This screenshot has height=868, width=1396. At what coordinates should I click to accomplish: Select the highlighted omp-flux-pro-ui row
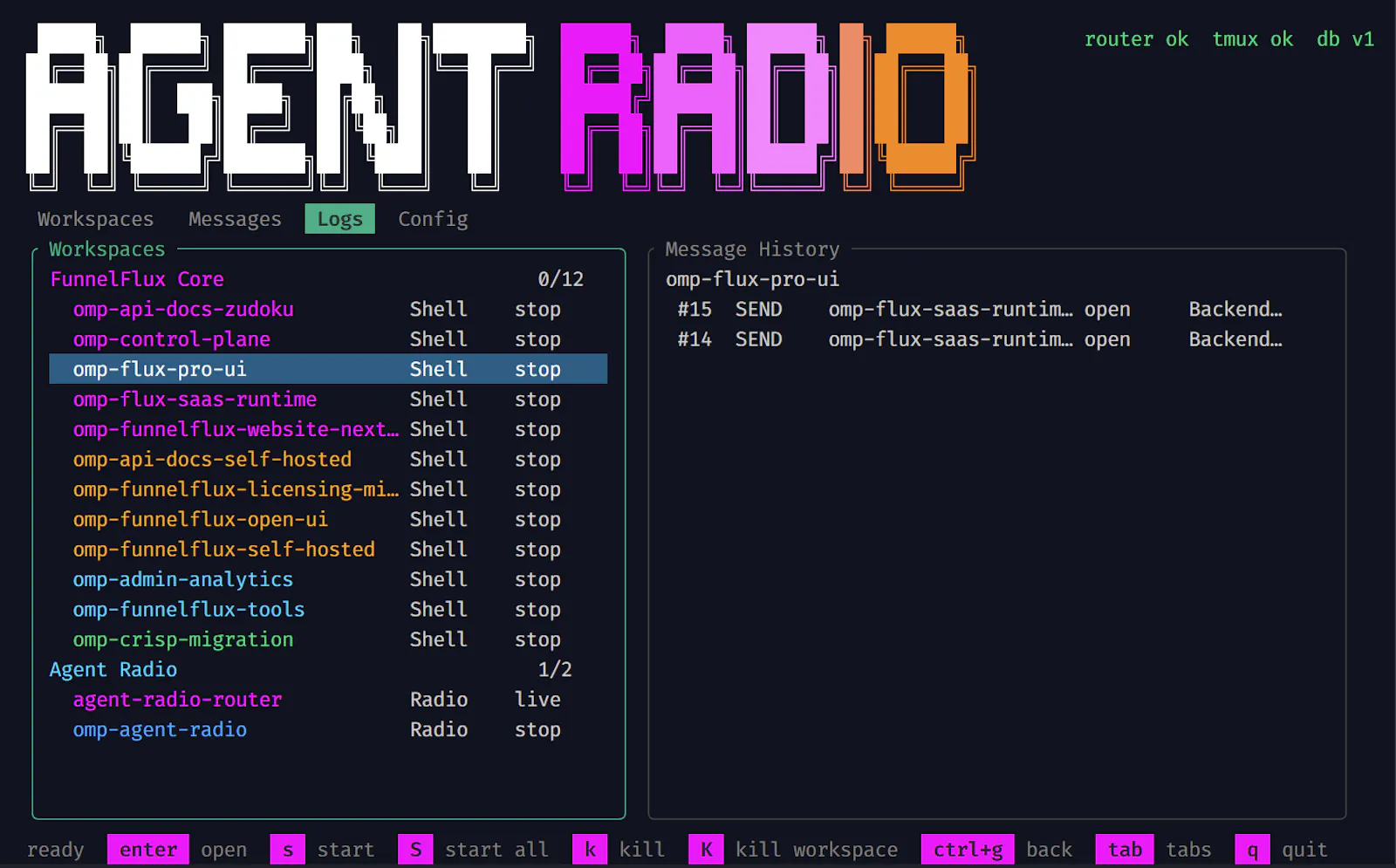pyautogui.click(x=328, y=369)
